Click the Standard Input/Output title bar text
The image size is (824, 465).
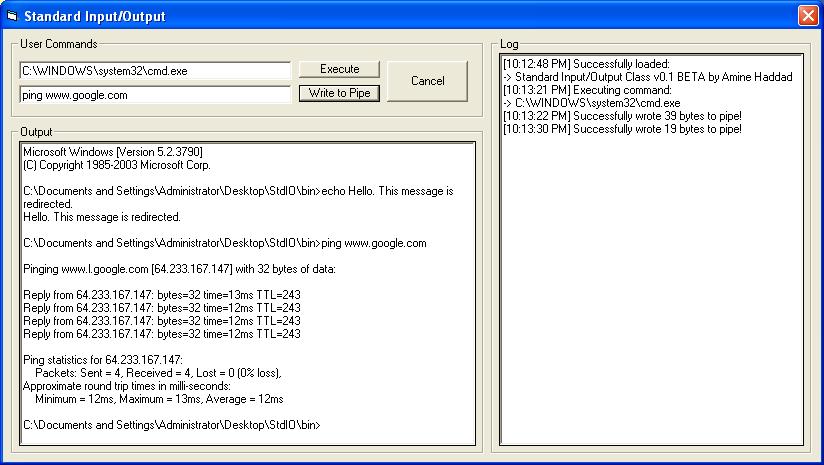pos(97,16)
